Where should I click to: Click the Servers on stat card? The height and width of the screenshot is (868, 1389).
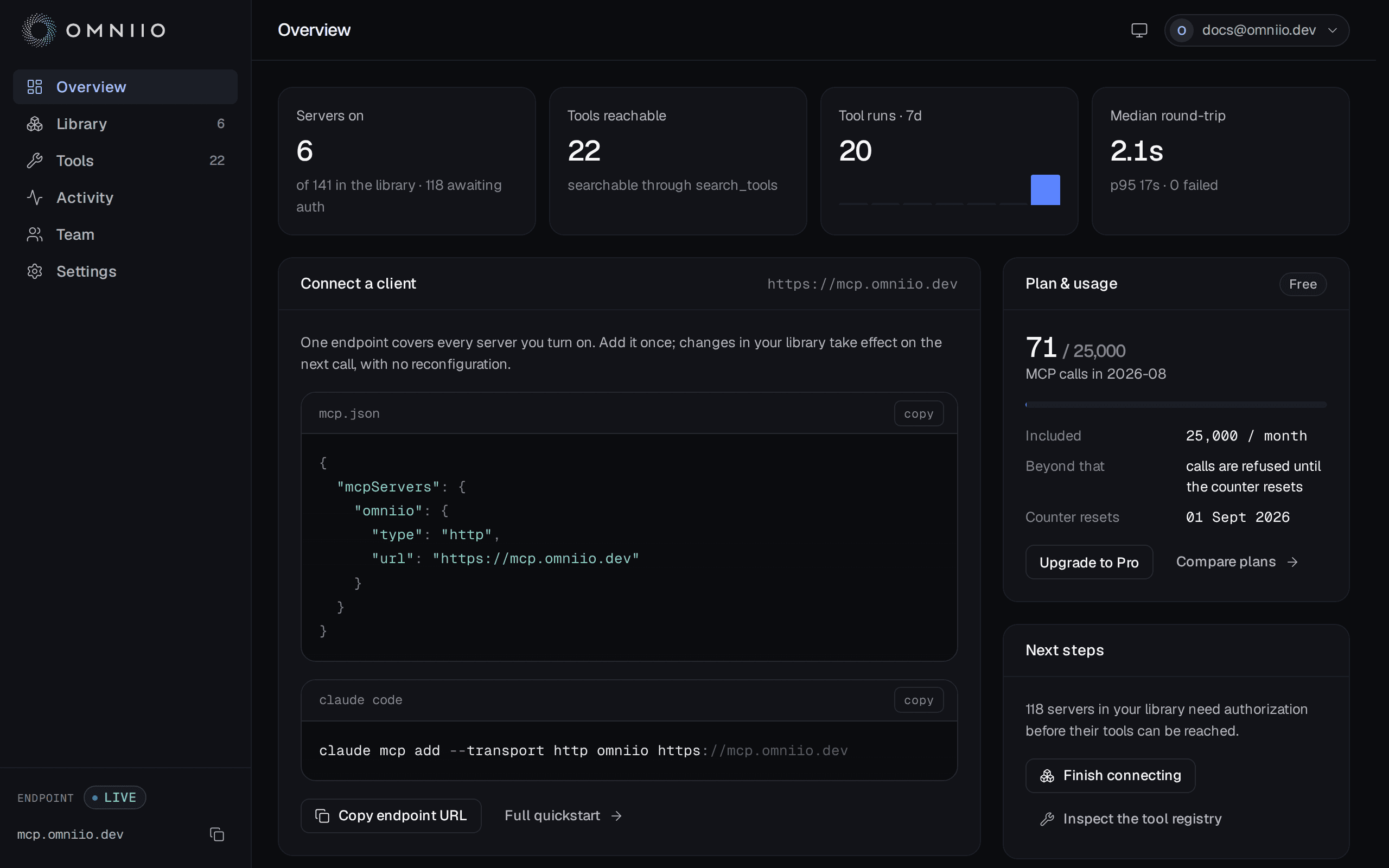406,161
